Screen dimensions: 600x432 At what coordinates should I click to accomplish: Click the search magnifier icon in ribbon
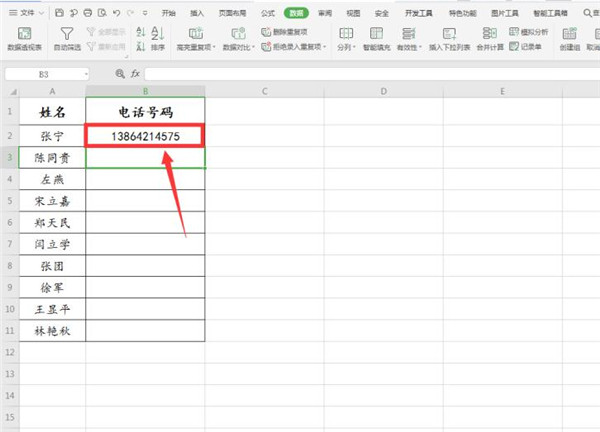click(x=587, y=13)
